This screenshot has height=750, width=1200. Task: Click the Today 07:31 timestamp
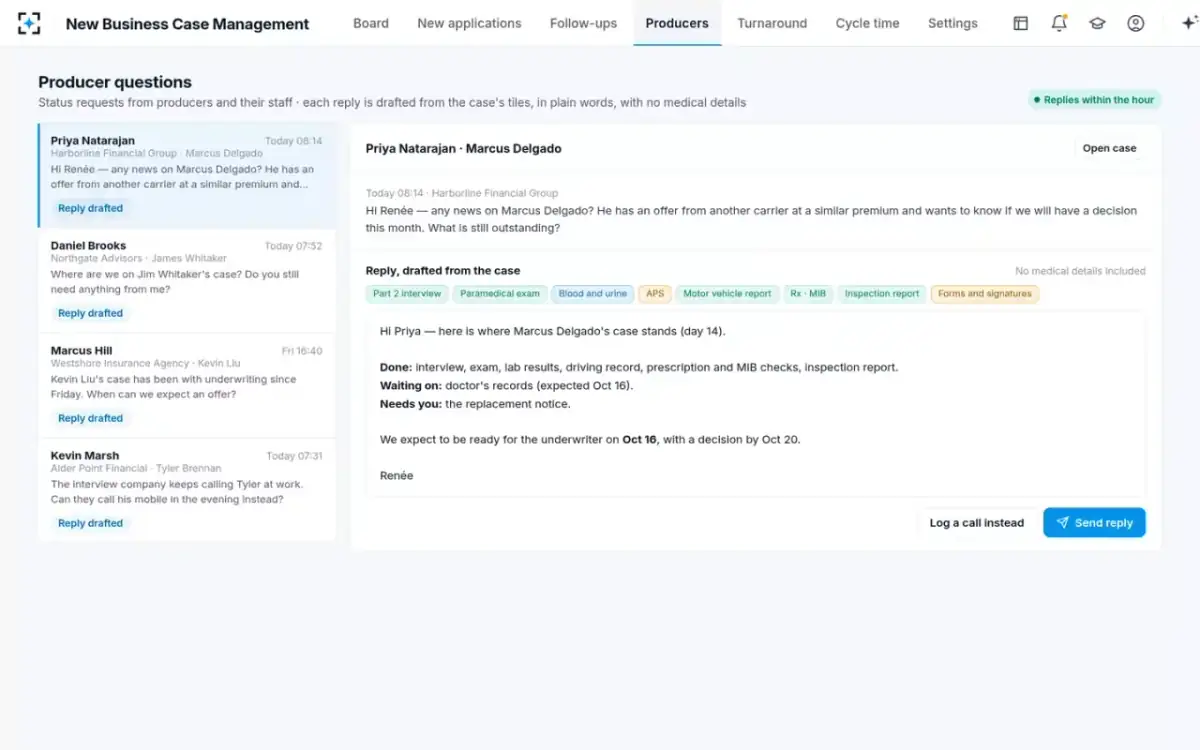point(294,456)
